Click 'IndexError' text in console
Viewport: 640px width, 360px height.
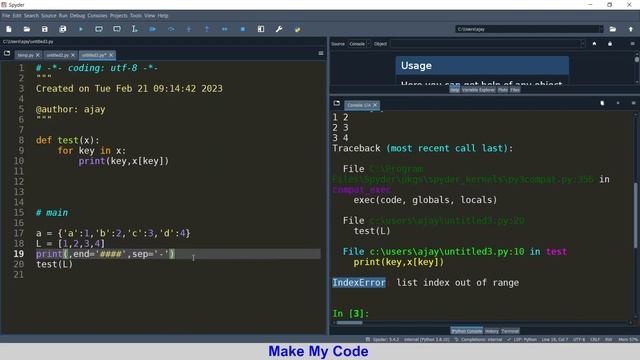tap(359, 282)
